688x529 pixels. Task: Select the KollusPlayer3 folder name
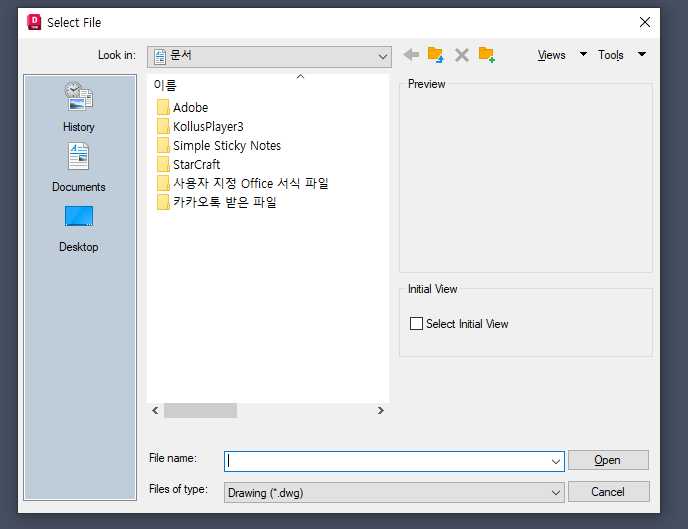(x=208, y=126)
